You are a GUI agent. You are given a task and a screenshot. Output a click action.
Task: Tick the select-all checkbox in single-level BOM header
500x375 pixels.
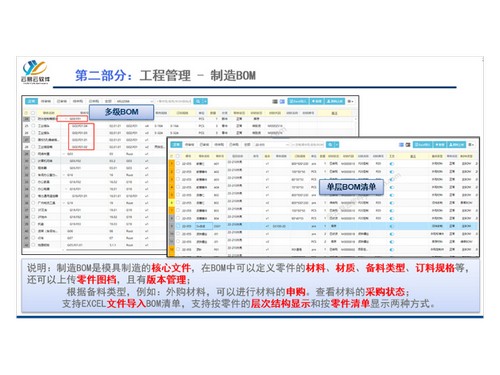tap(178, 156)
